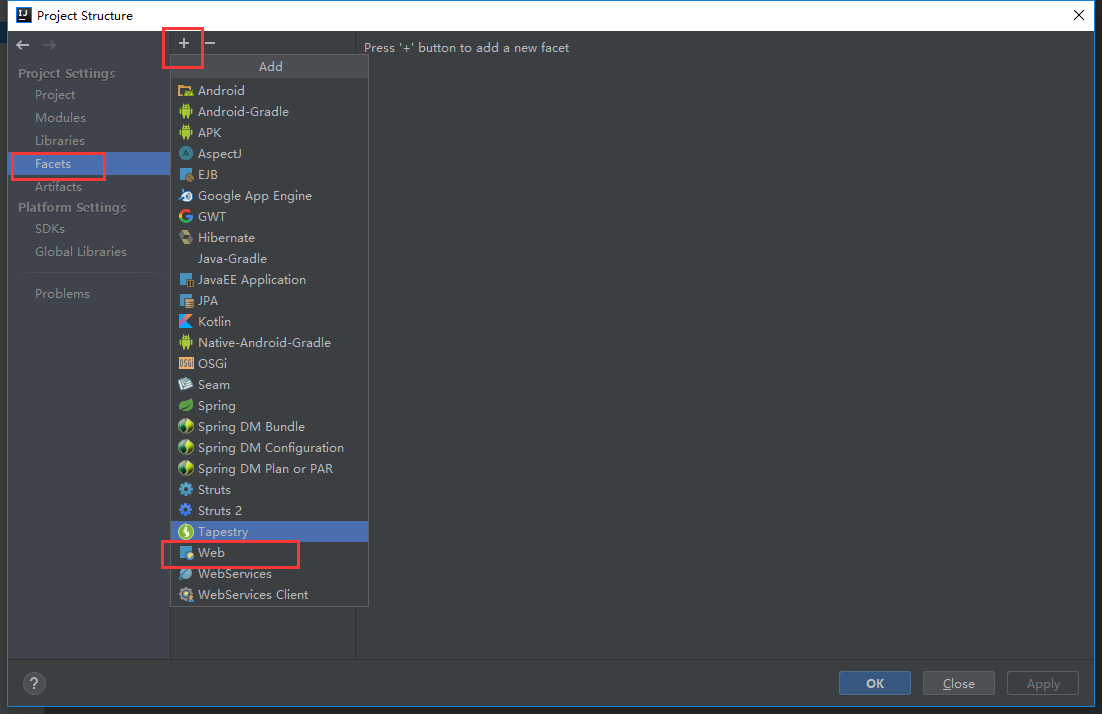This screenshot has height=714, width=1102.
Task: Click the WebServices Client icon
Action: [186, 595]
